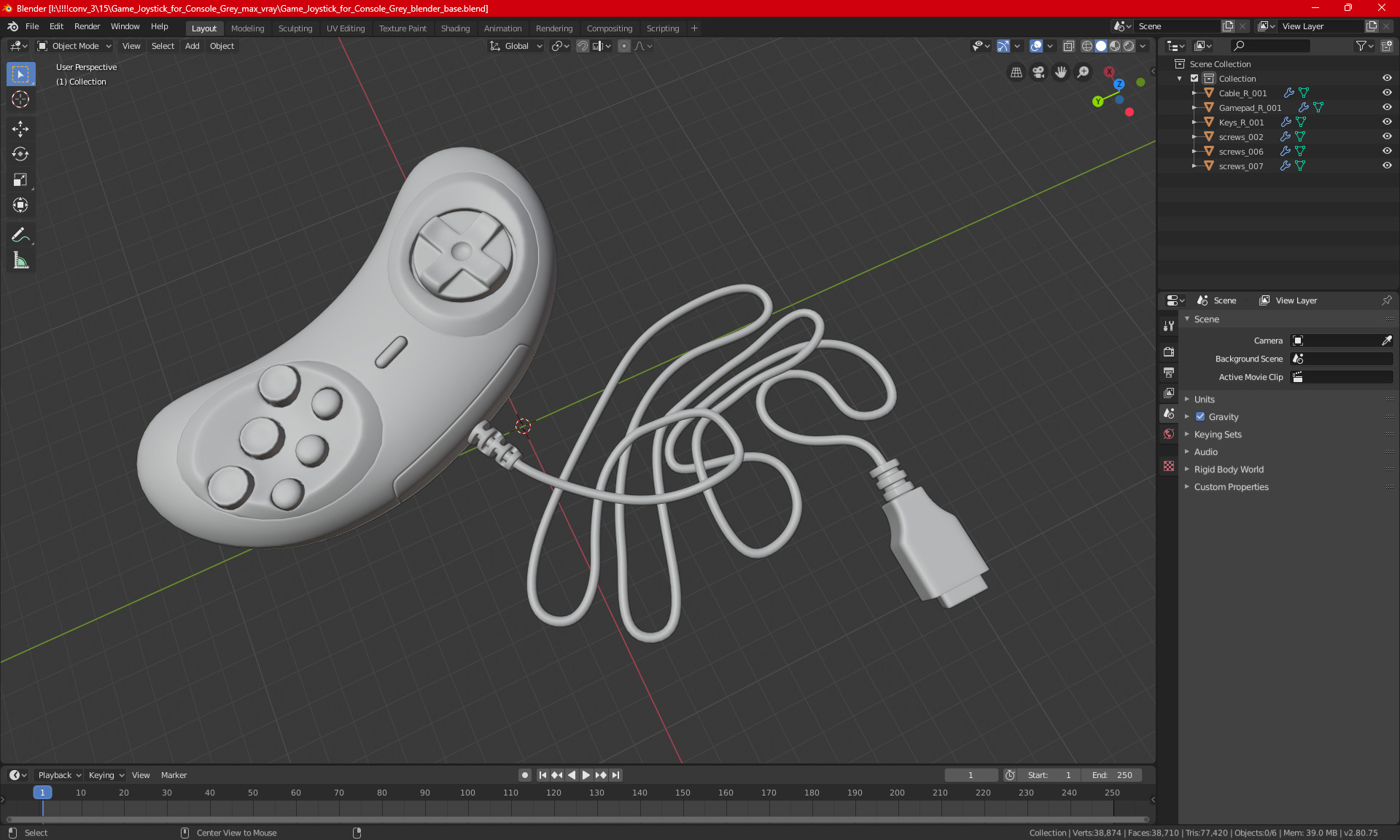Click Play animation button

(586, 775)
